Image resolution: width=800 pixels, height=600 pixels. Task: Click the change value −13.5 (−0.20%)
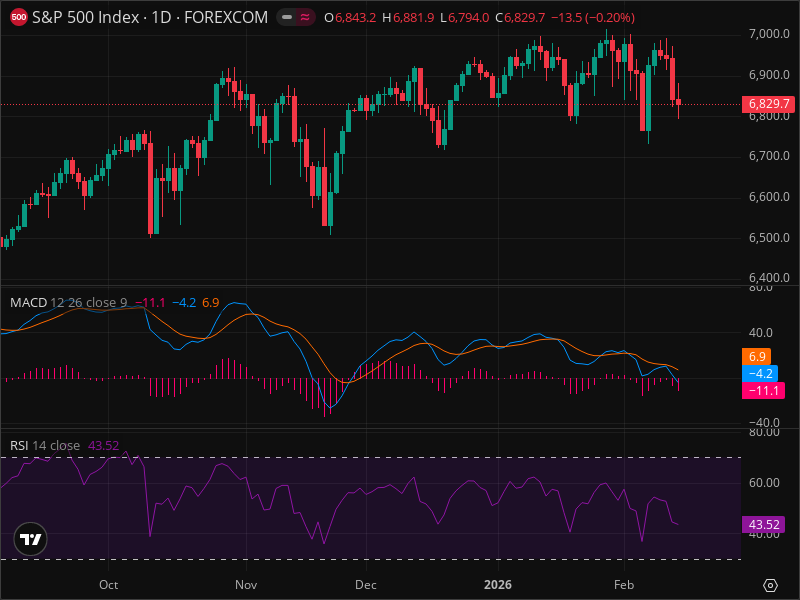tap(593, 18)
